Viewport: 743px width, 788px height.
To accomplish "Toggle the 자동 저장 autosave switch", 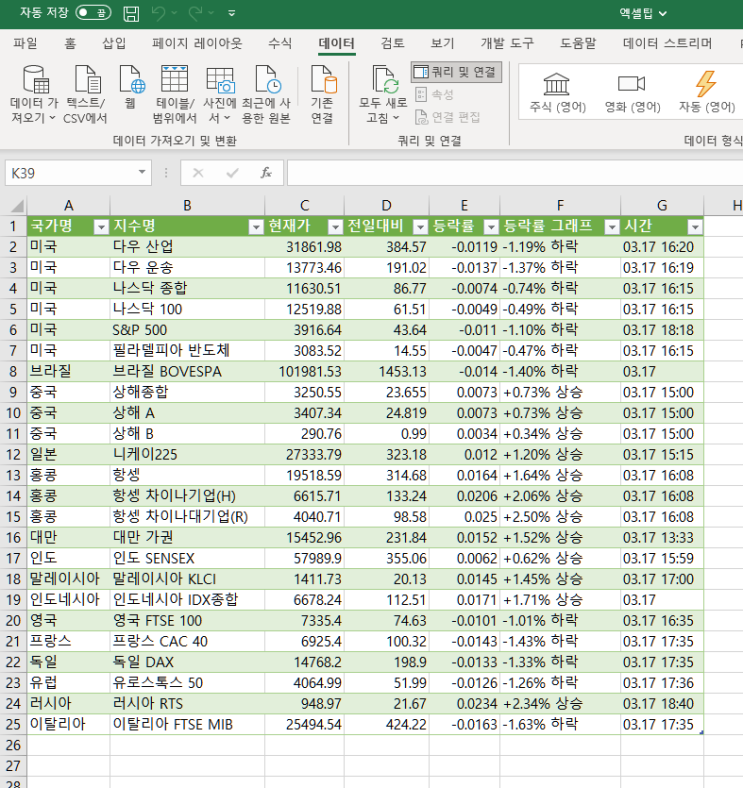I will coord(93,13).
